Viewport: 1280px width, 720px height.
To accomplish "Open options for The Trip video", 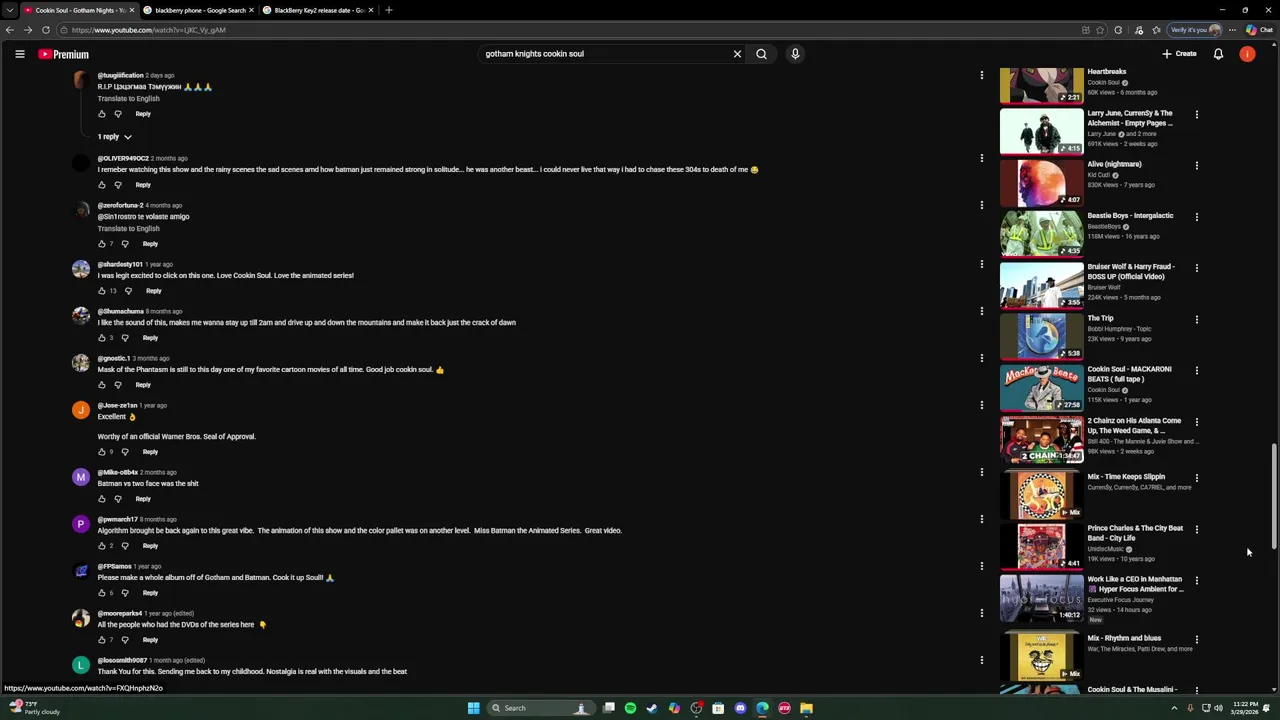I will (1196, 319).
